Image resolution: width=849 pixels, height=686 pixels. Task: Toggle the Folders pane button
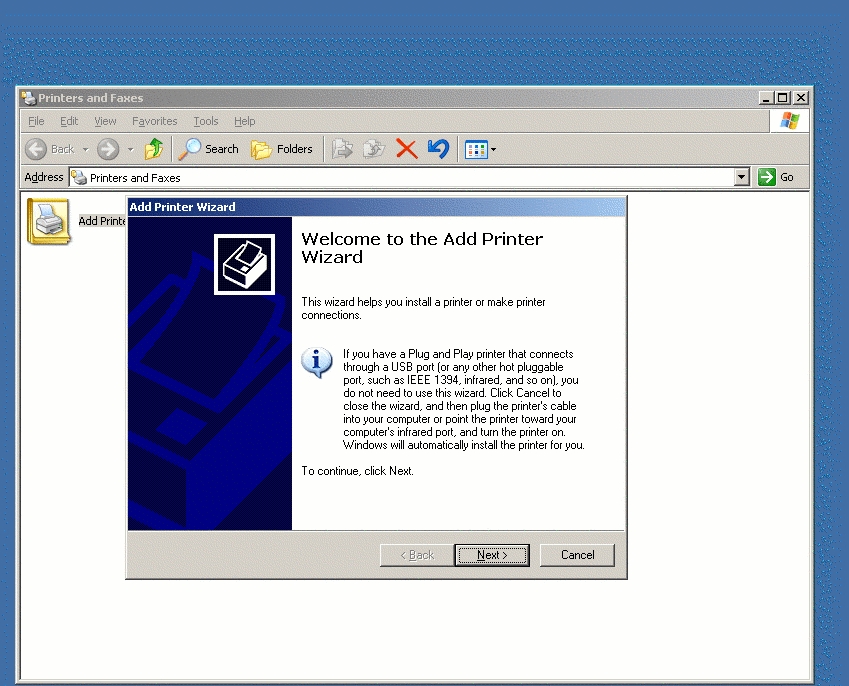(282, 149)
